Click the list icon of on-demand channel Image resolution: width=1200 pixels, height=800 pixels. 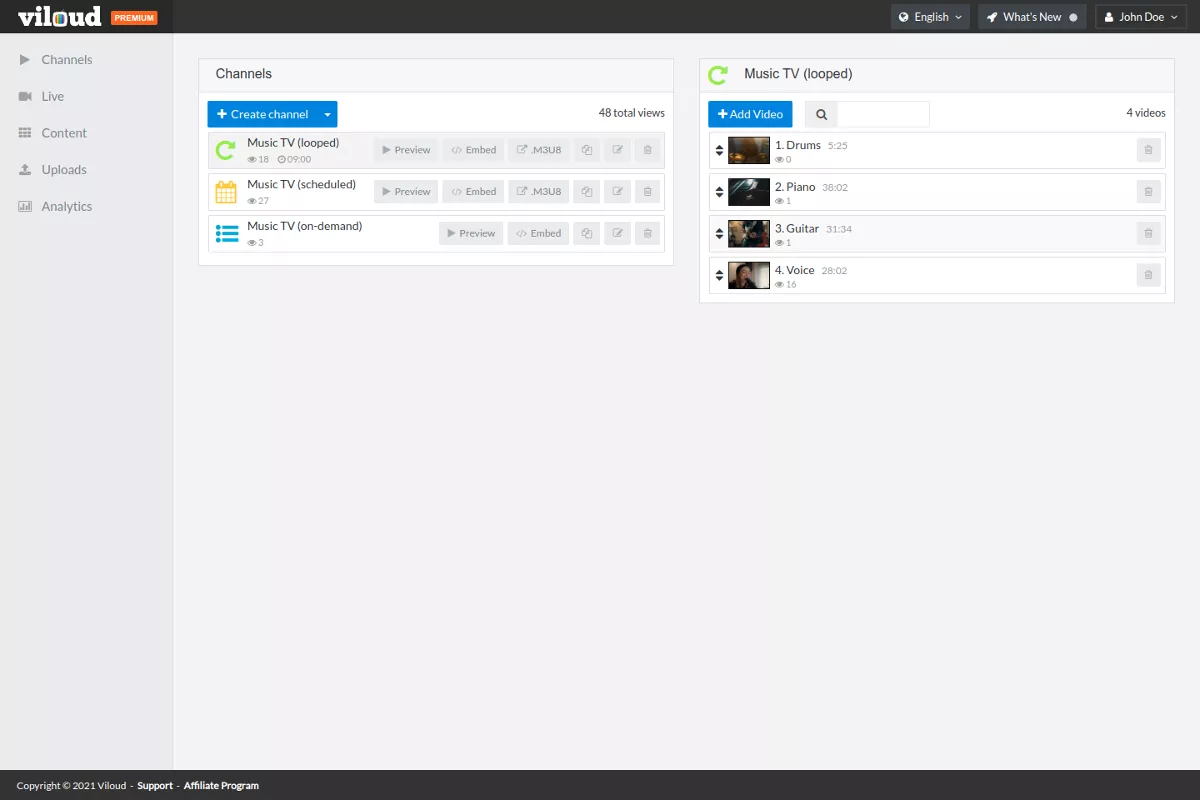pyautogui.click(x=227, y=234)
